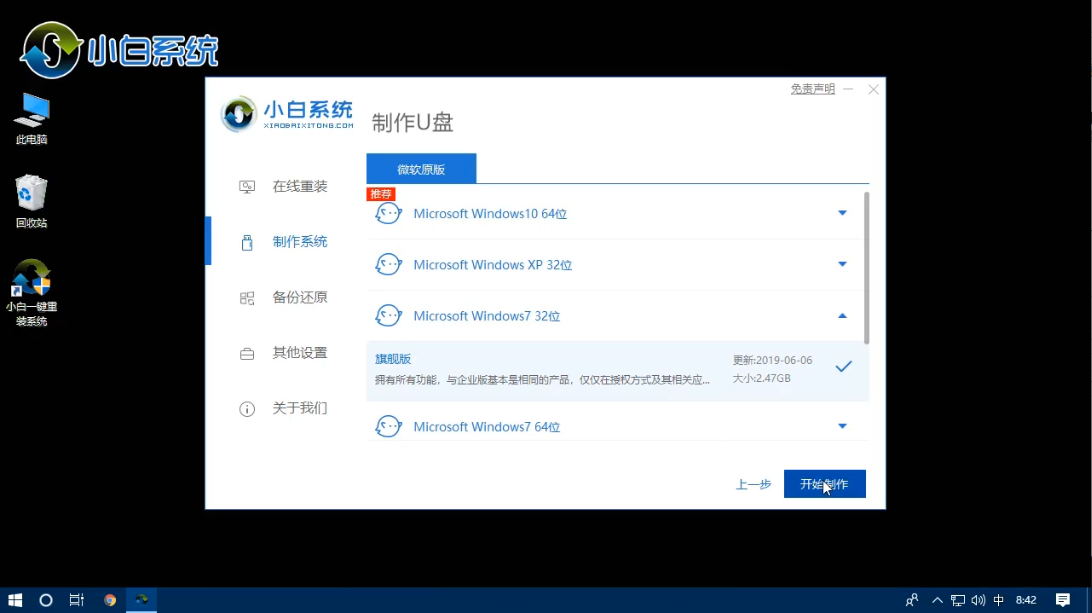Go back with 上一步
Image resolution: width=1092 pixels, height=613 pixels.
click(x=754, y=484)
